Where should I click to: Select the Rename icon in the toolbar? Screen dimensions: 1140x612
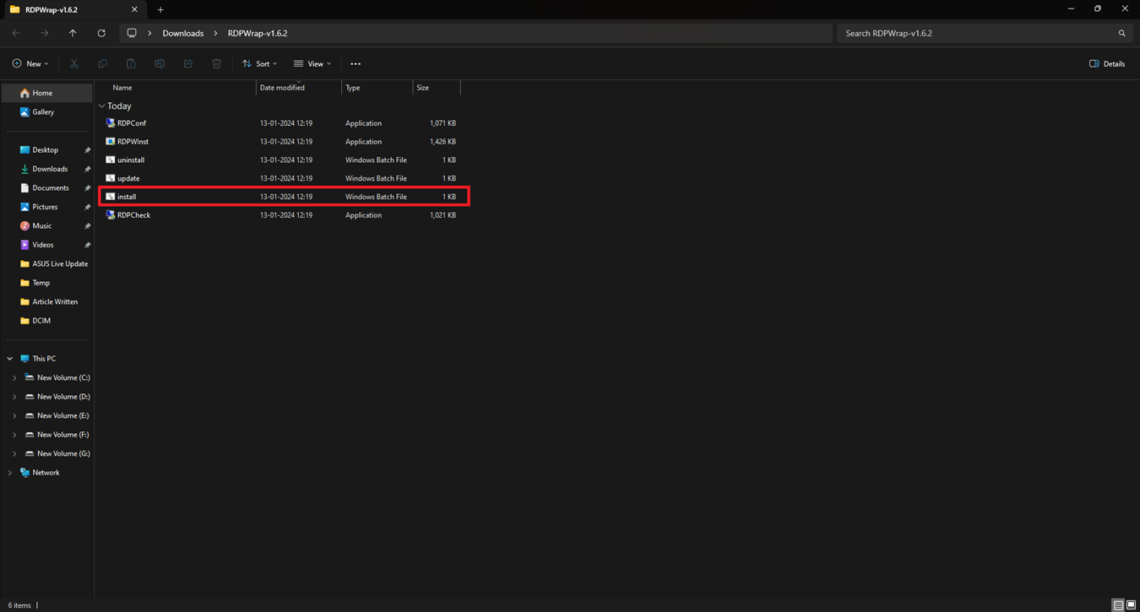click(159, 63)
